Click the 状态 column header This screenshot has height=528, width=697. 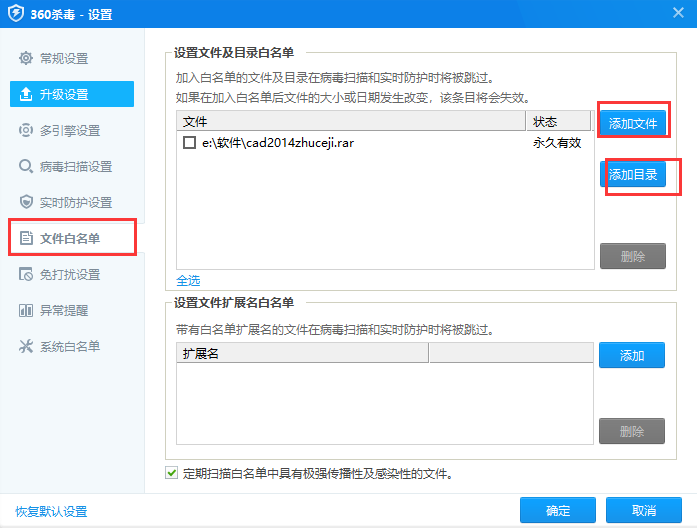(545, 121)
